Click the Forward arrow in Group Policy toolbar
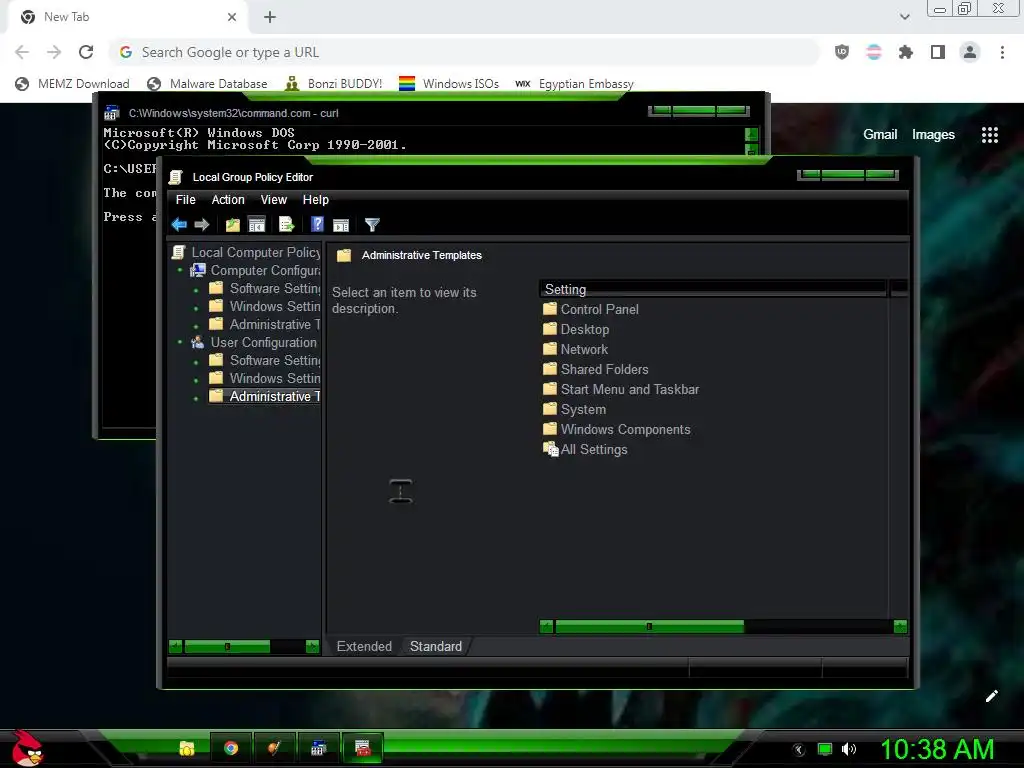This screenshot has width=1024, height=768. point(202,225)
